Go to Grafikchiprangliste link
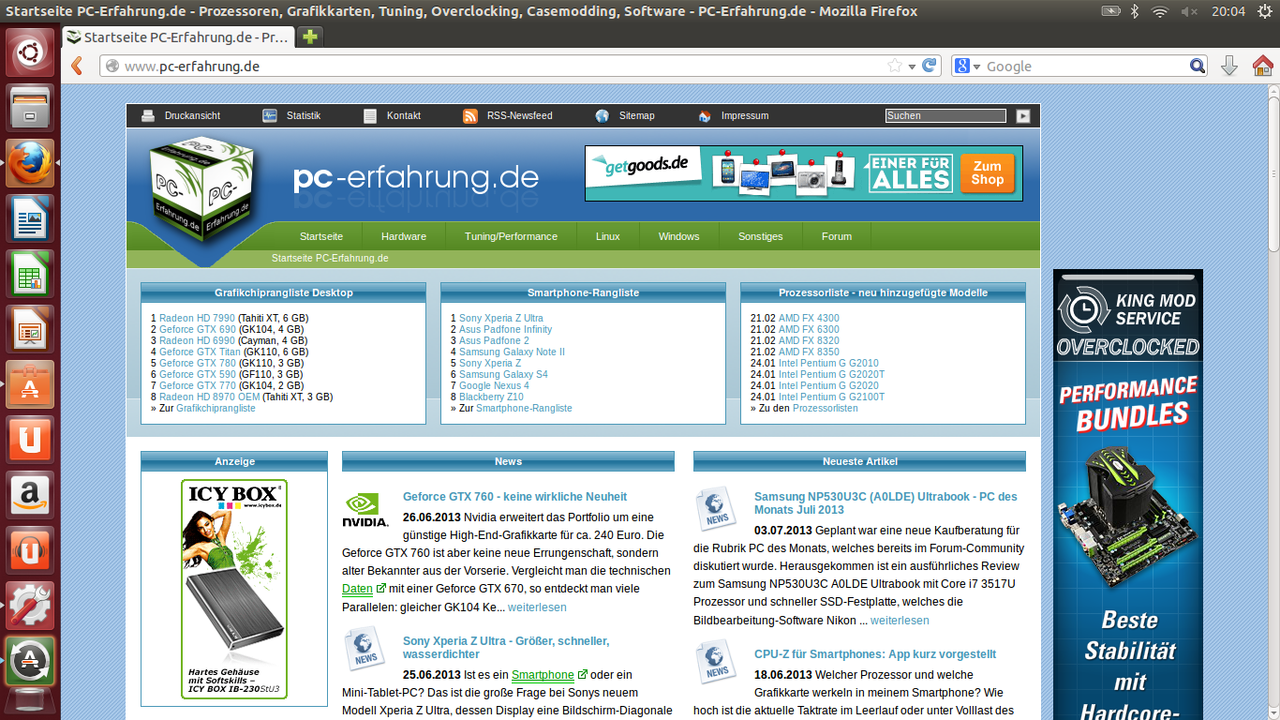Screen dimensions: 1280x720 tap(216, 408)
